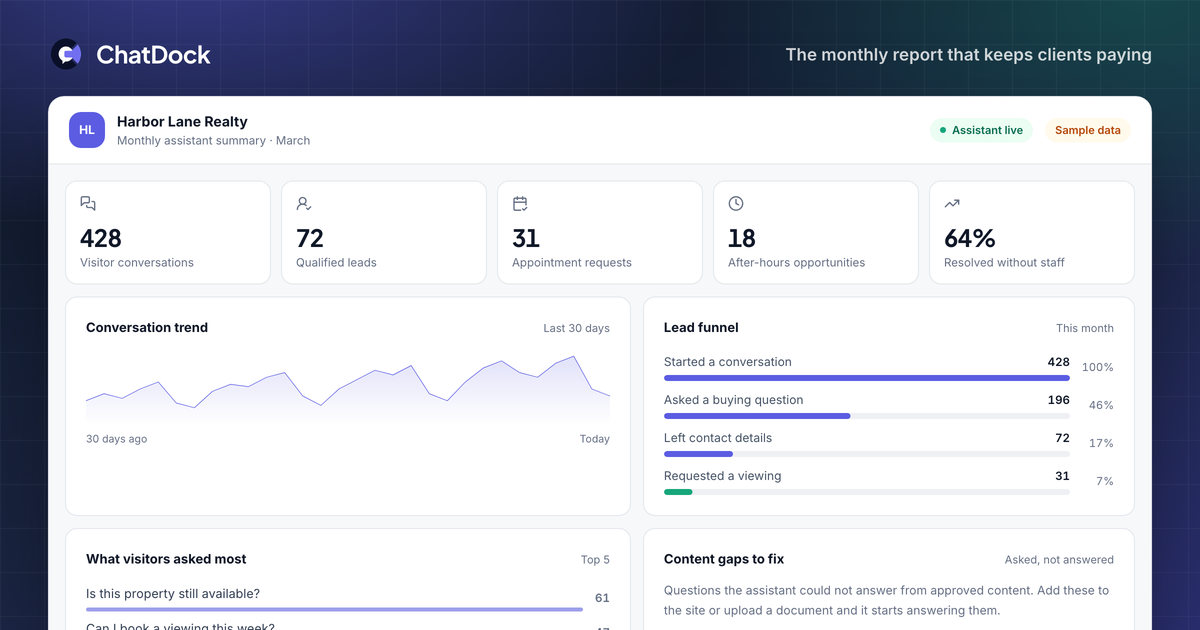1200x630 pixels.
Task: Click the Harbor Lane Realty title
Action: click(182, 121)
